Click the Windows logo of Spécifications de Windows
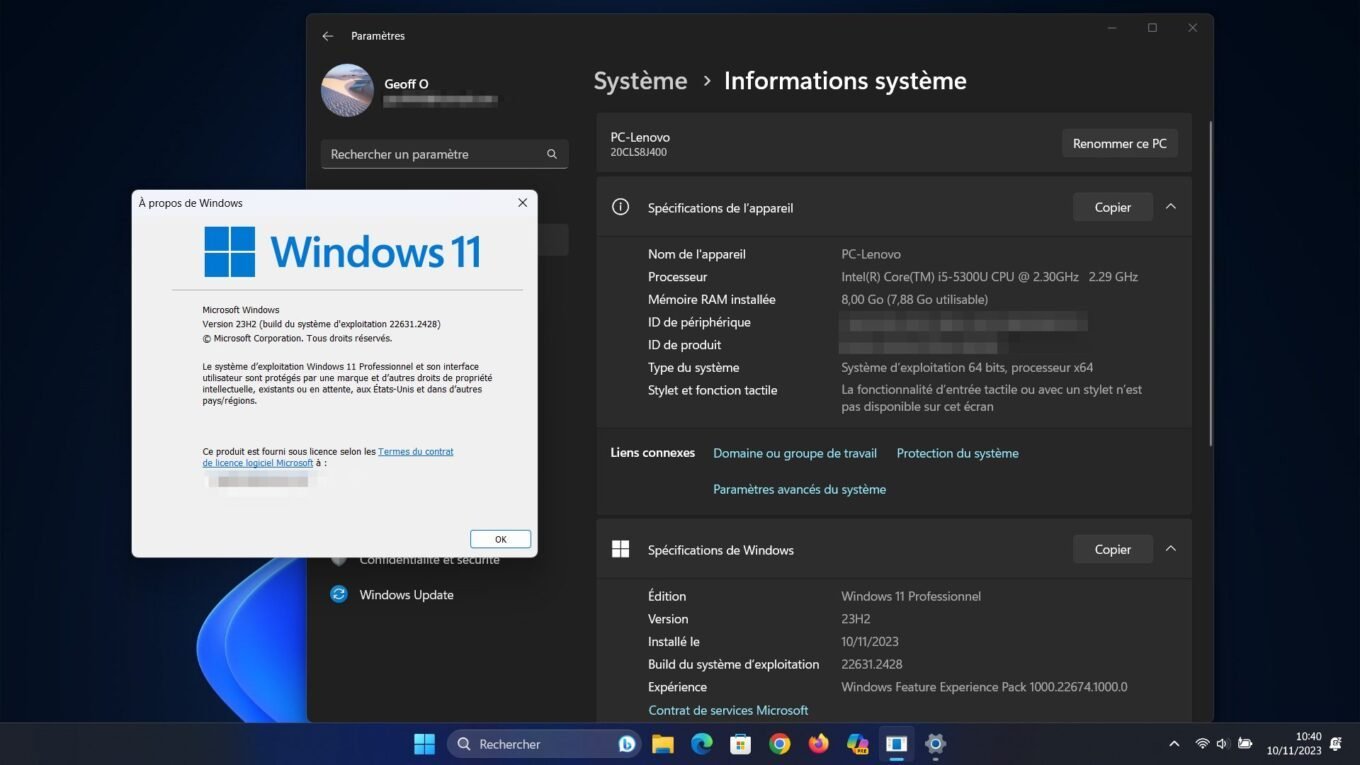 tap(620, 549)
